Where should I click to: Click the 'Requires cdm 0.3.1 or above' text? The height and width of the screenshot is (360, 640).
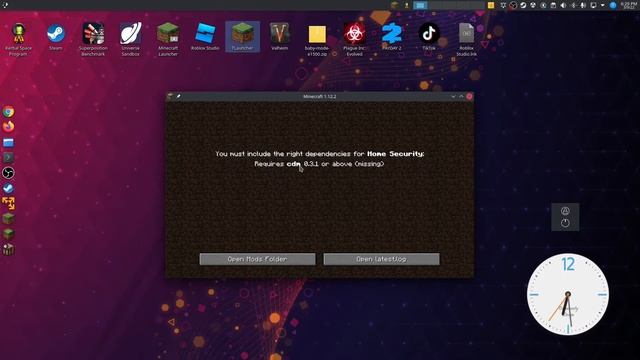coord(303,164)
